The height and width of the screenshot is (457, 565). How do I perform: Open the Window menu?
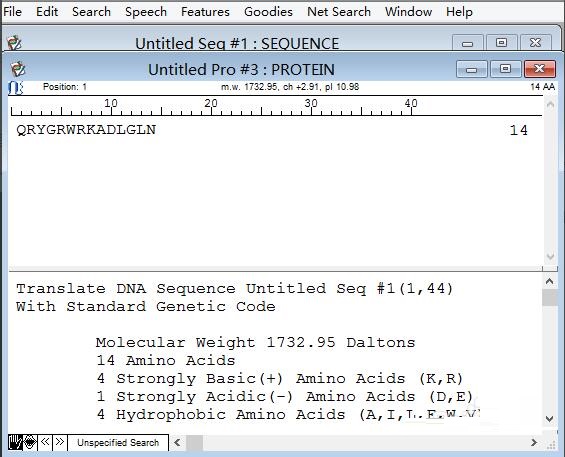click(408, 12)
